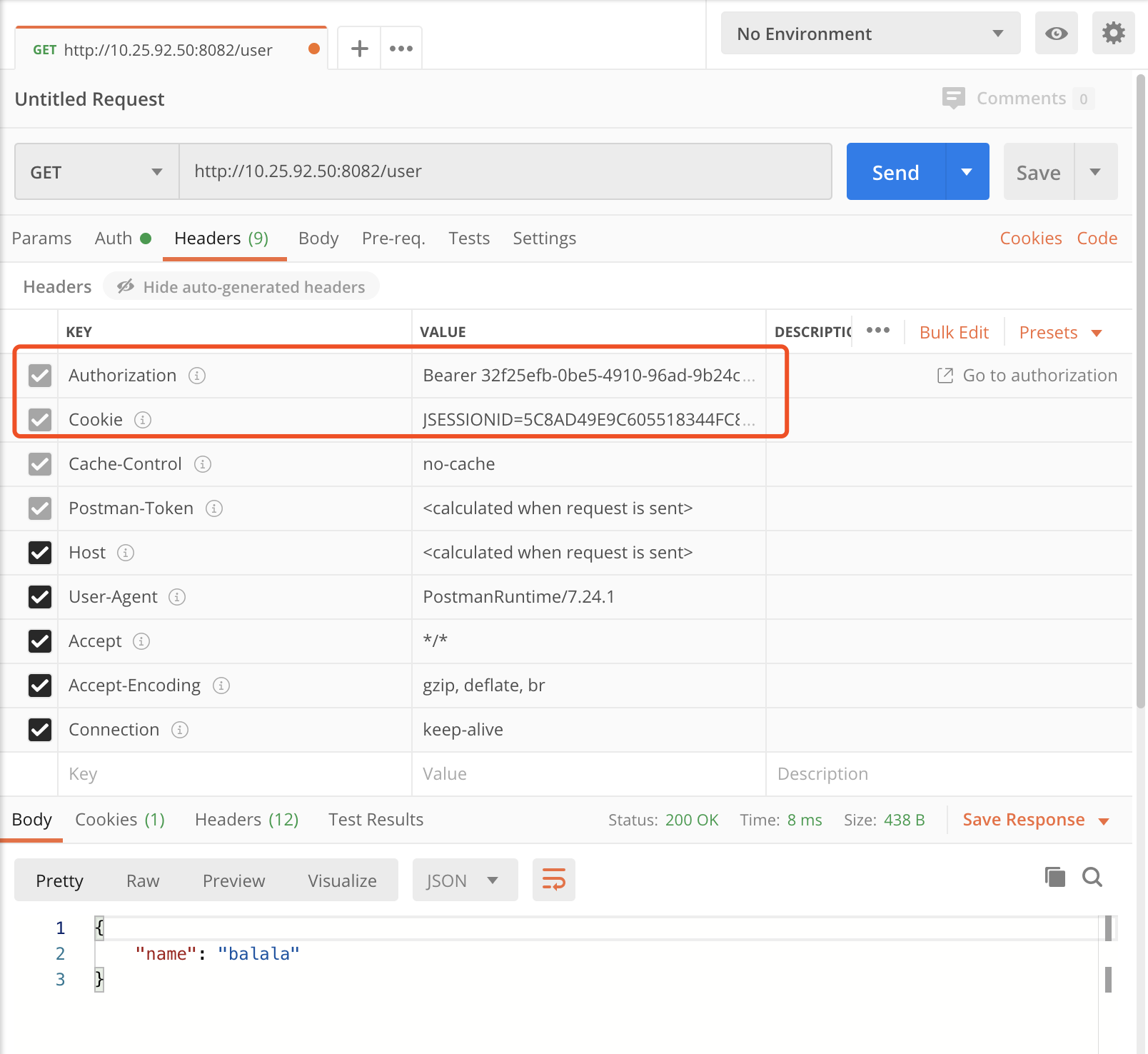
Task: Open the Cookies link
Action: coord(1031,239)
